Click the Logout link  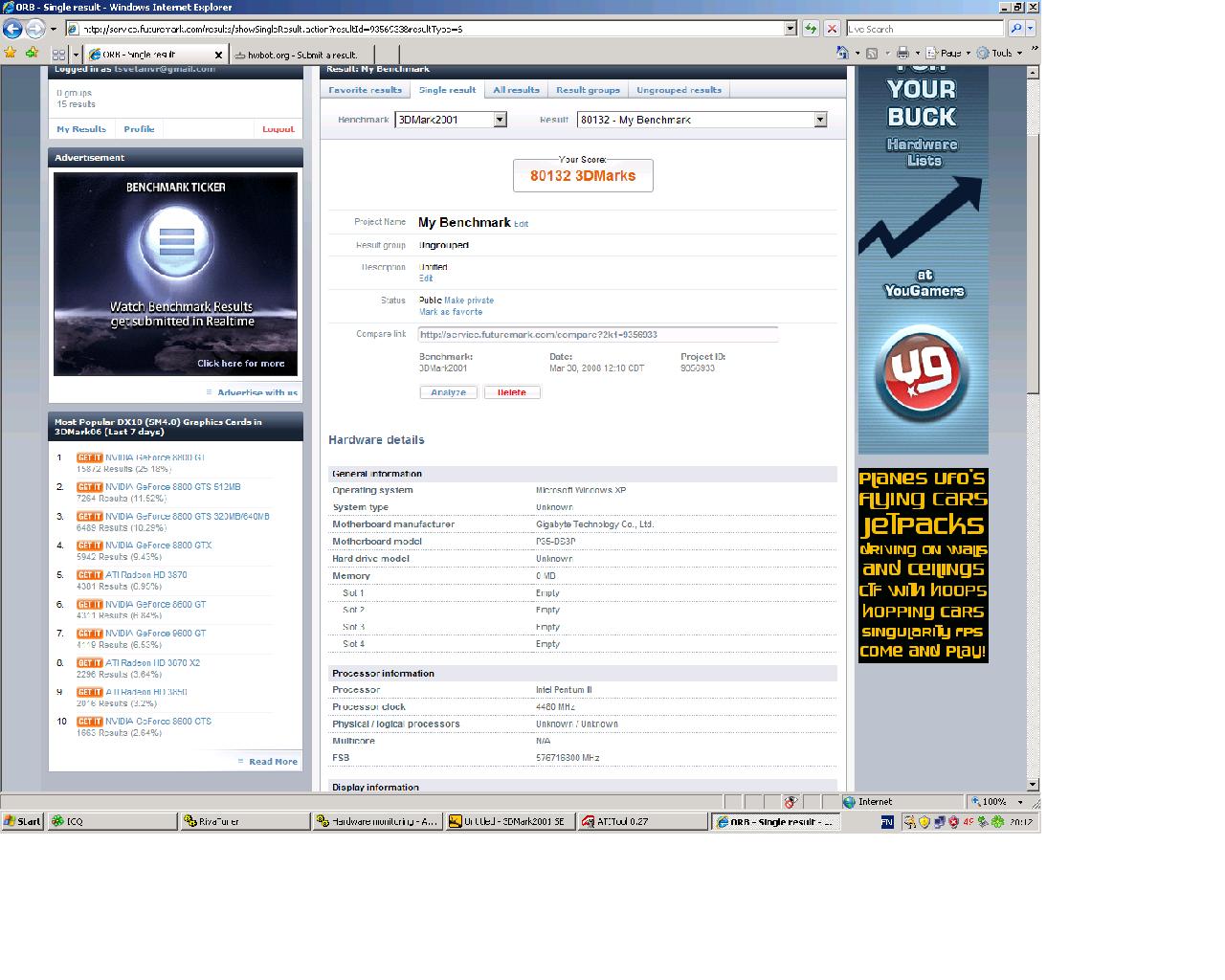point(278,129)
